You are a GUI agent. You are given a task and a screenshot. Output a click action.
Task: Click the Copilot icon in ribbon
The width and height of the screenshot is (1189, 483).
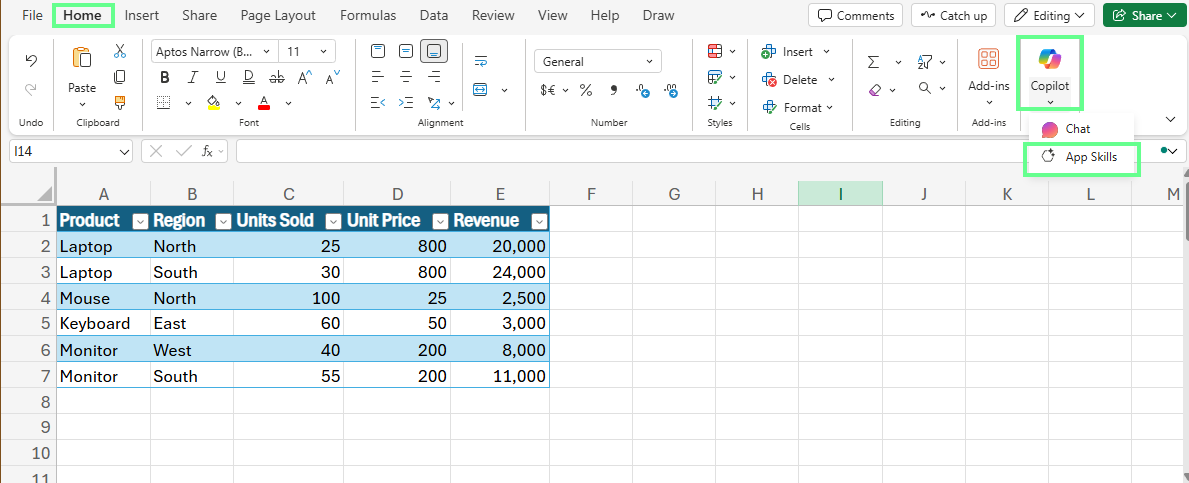[1049, 60]
